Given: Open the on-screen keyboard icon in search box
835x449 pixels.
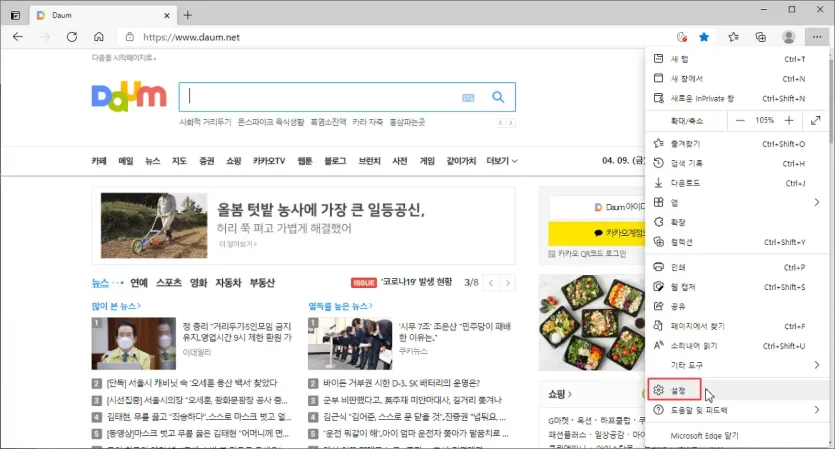Looking at the screenshot, I should coord(468,97).
